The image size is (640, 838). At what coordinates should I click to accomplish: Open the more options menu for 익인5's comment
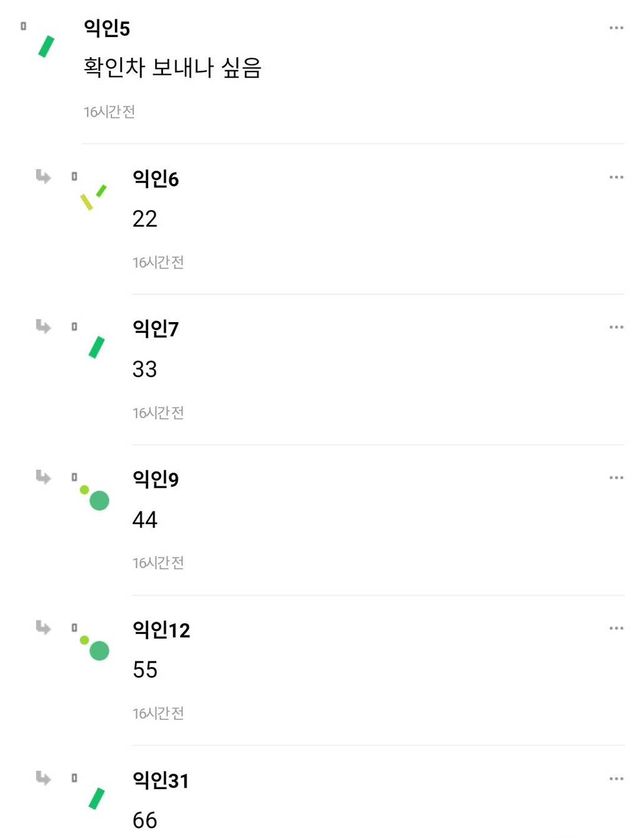(616, 27)
